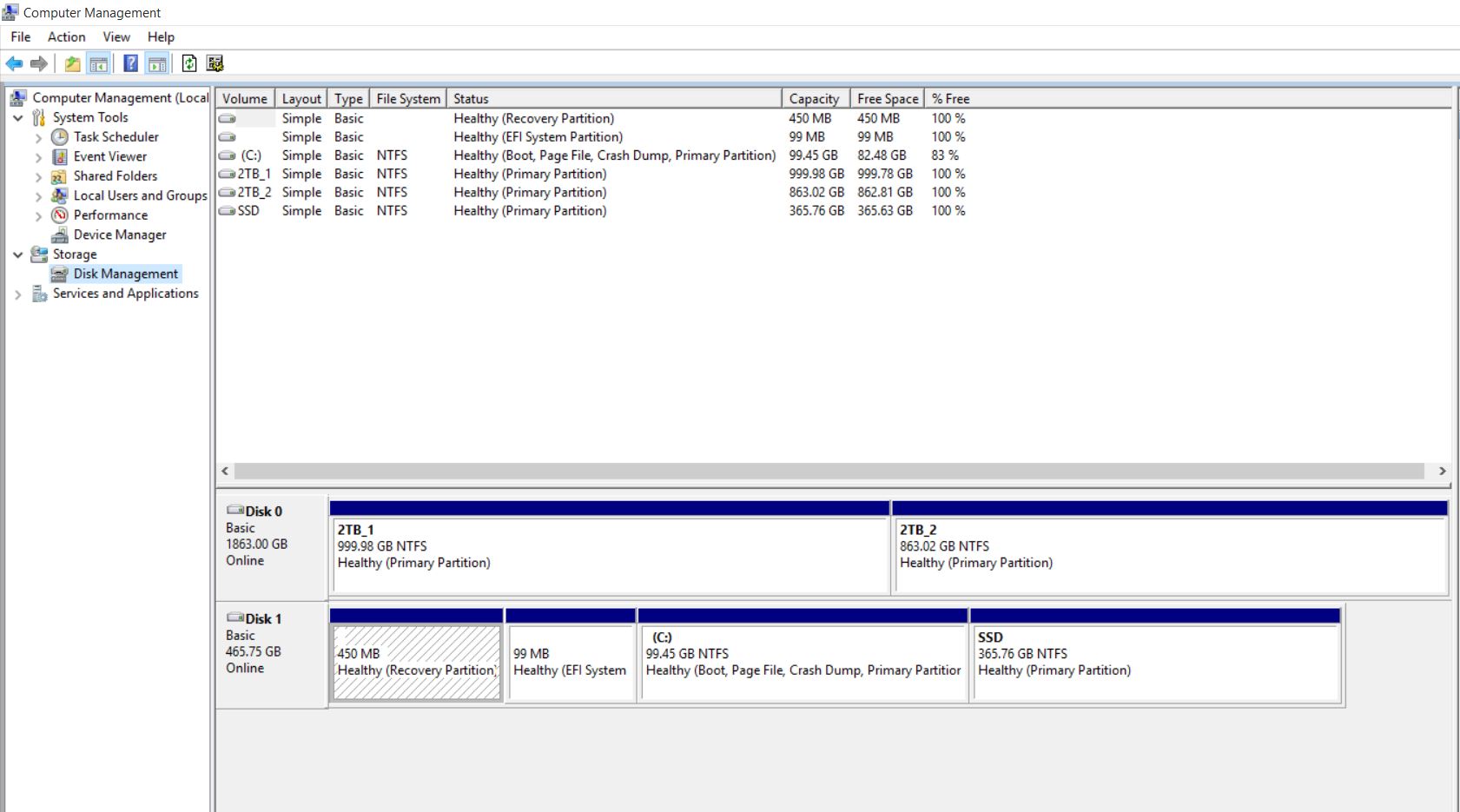
Task: Click the Device Manager icon in tree
Action: coord(59,234)
